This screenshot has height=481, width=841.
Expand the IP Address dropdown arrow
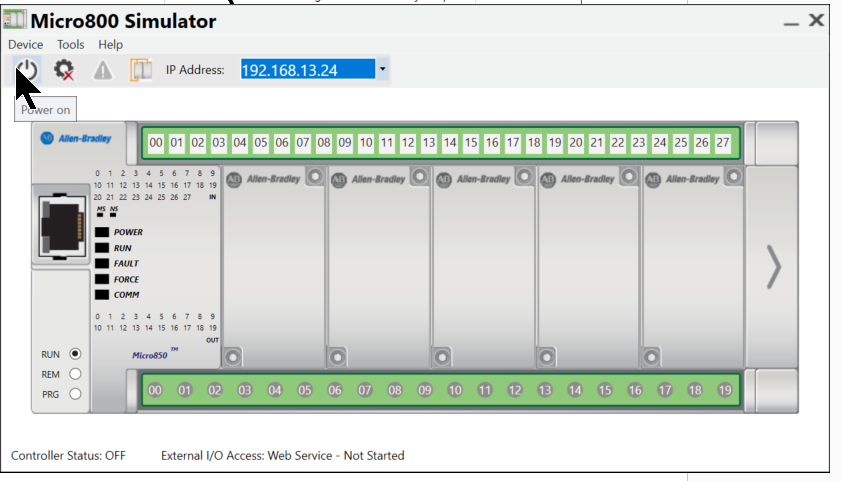point(382,69)
